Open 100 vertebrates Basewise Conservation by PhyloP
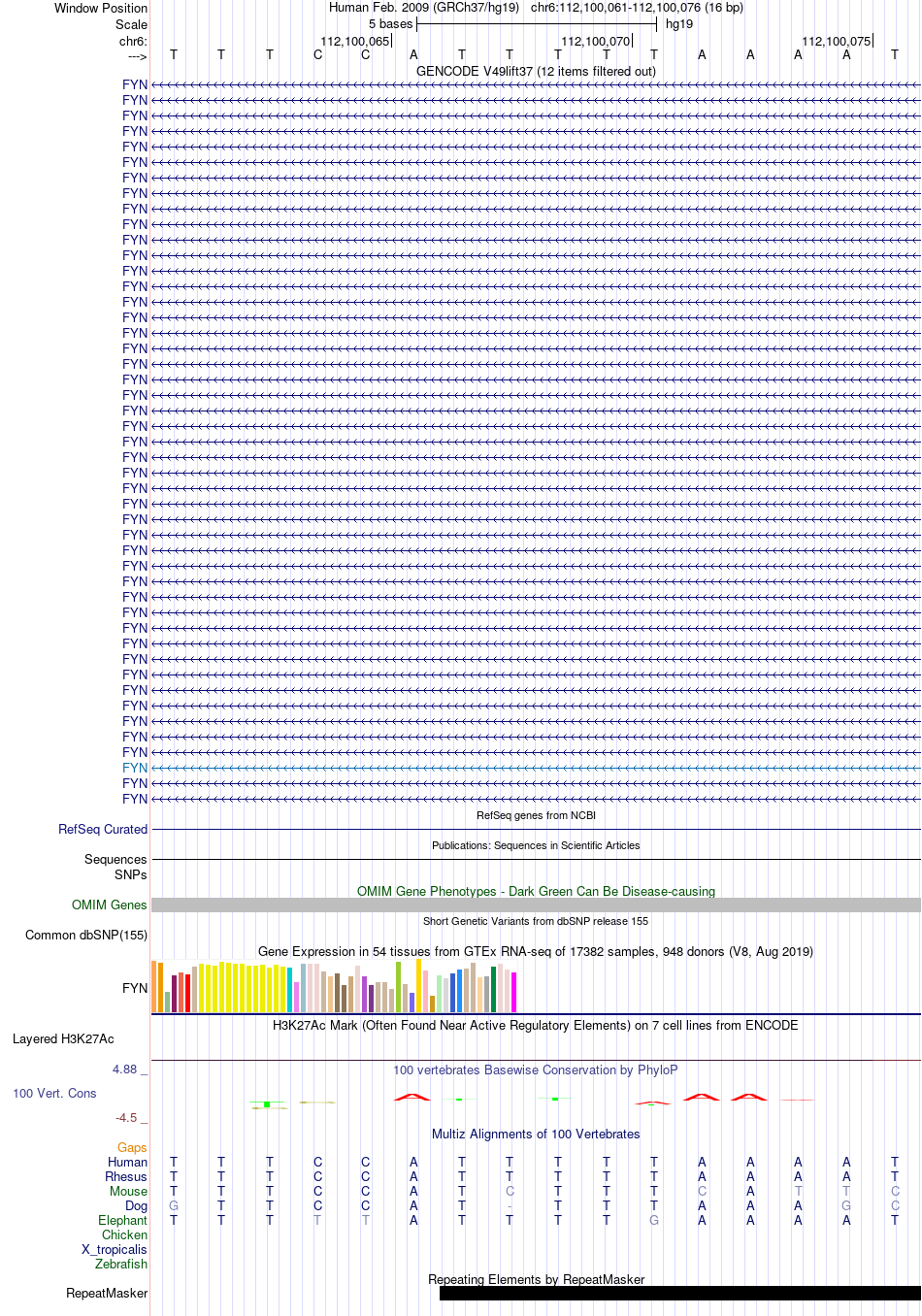 [536, 1069]
